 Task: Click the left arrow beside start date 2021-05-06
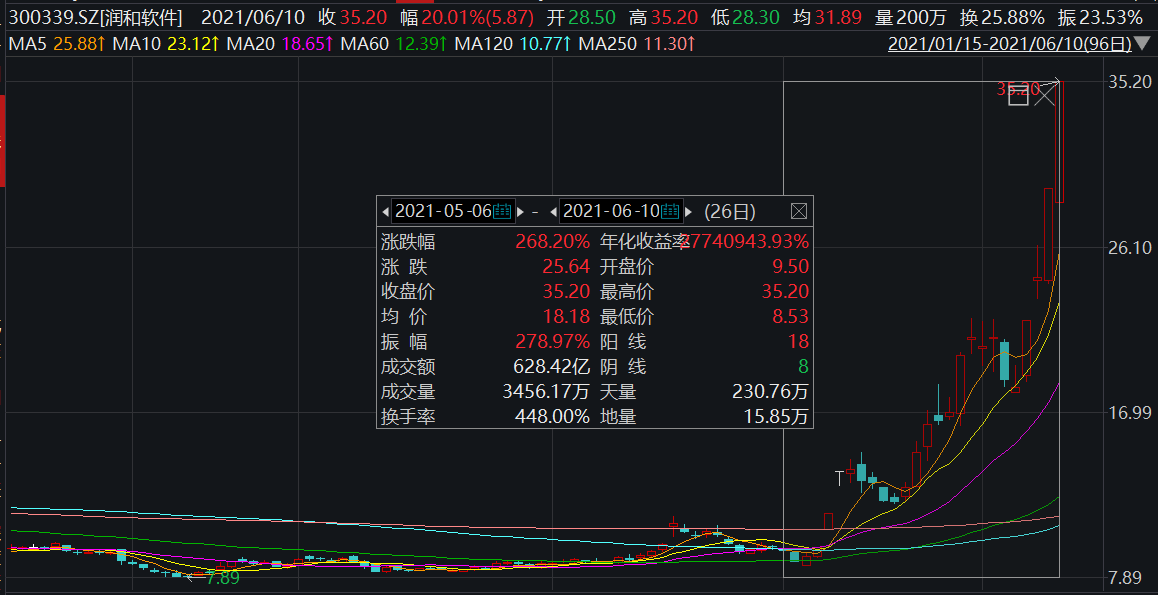click(x=386, y=211)
